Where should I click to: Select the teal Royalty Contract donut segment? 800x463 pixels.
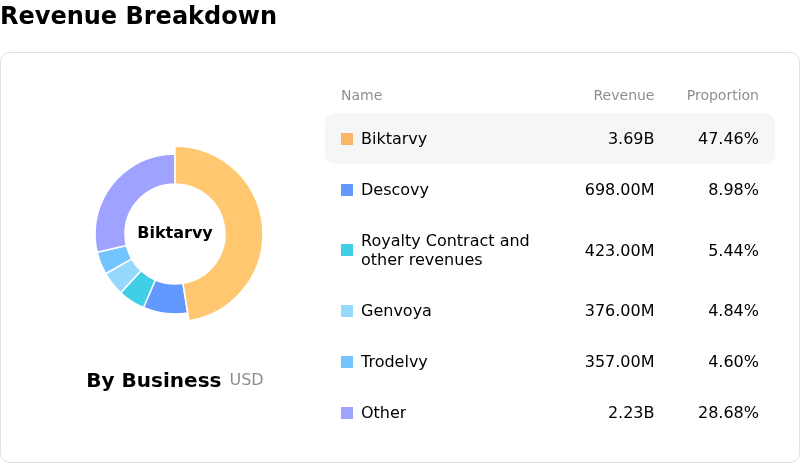point(138,288)
